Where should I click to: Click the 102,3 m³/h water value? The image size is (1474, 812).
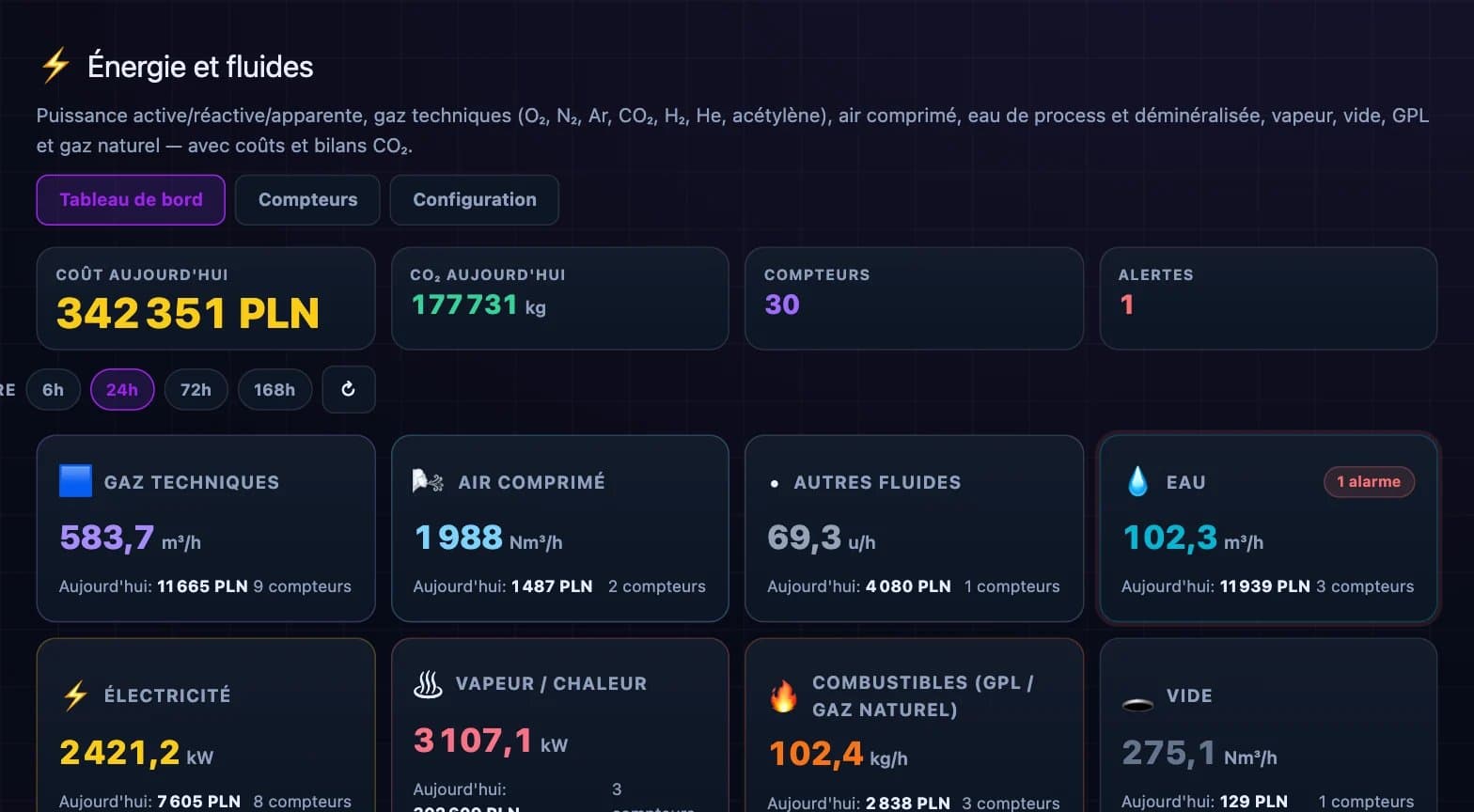point(1193,538)
